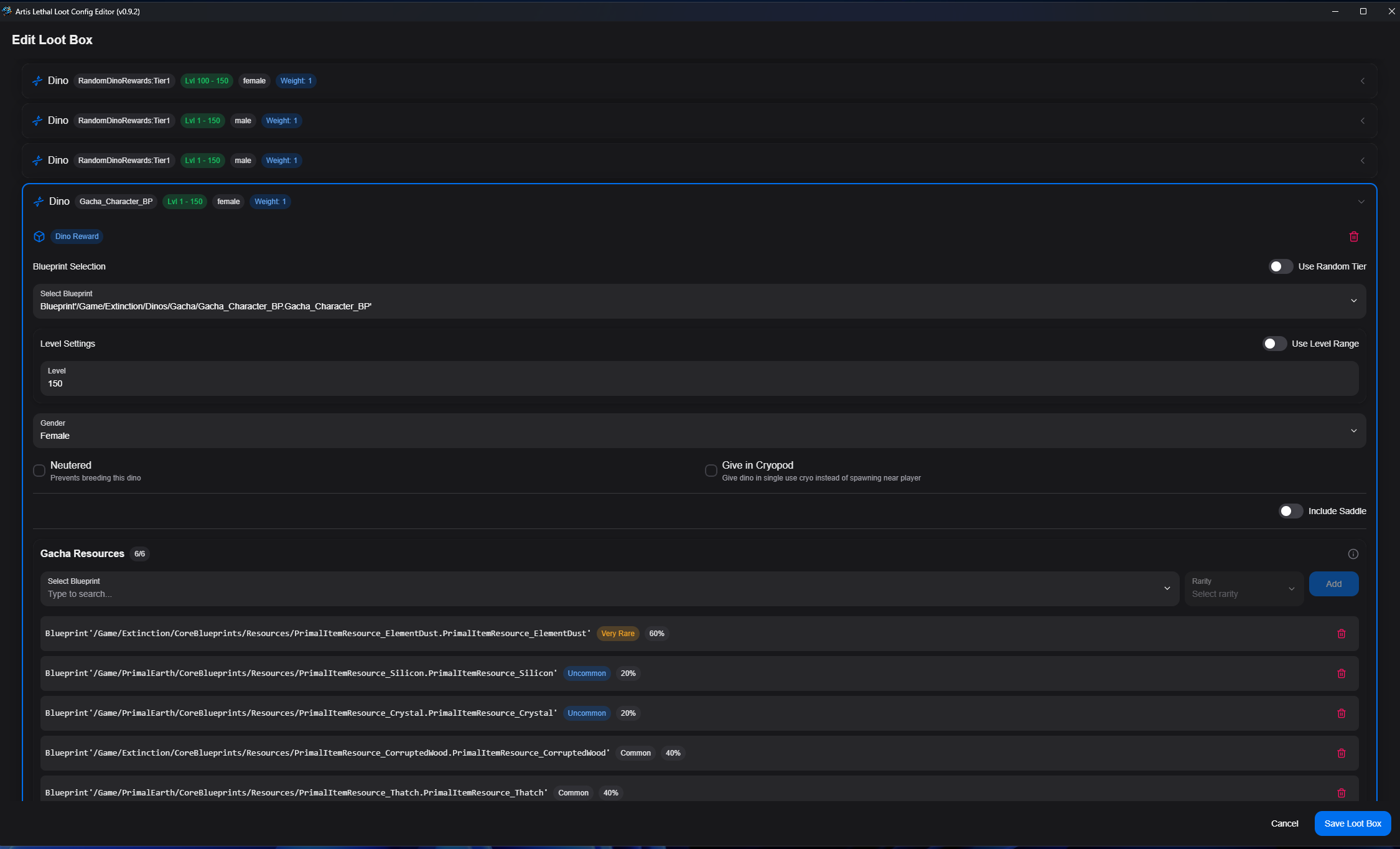Click the Cancel button

point(1284,823)
